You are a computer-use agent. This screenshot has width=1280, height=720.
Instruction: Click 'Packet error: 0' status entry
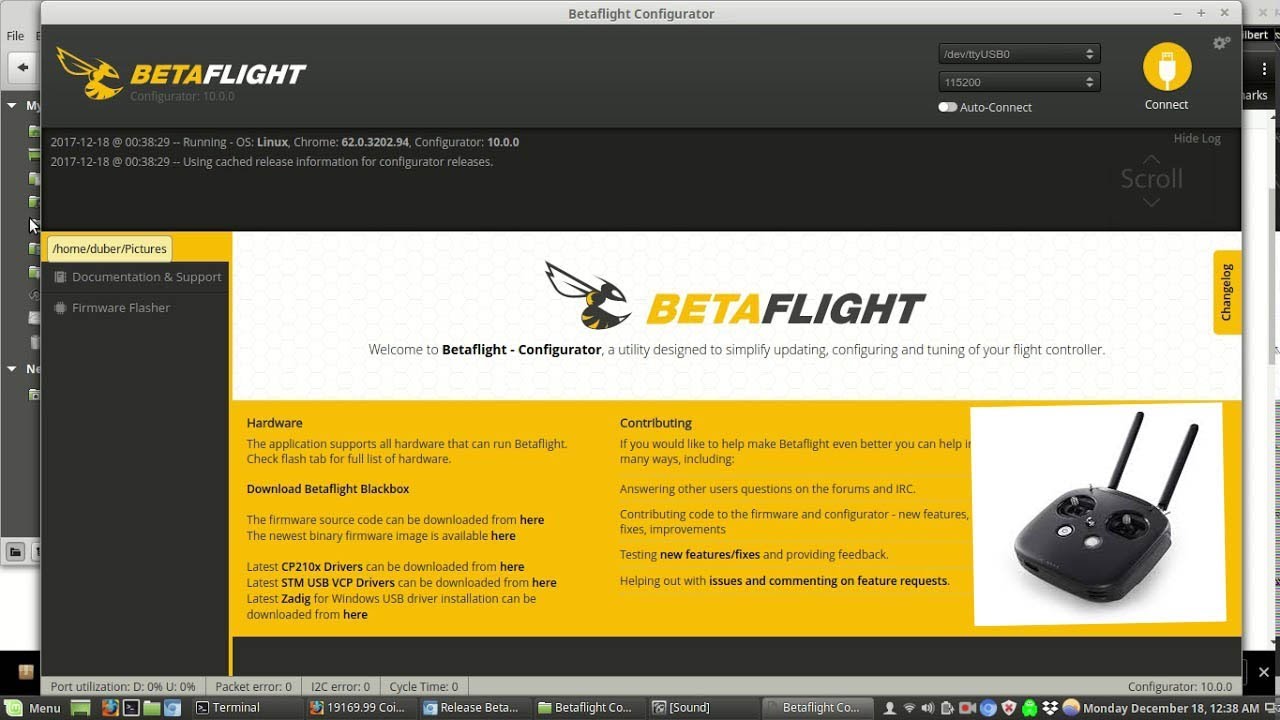[253, 687]
